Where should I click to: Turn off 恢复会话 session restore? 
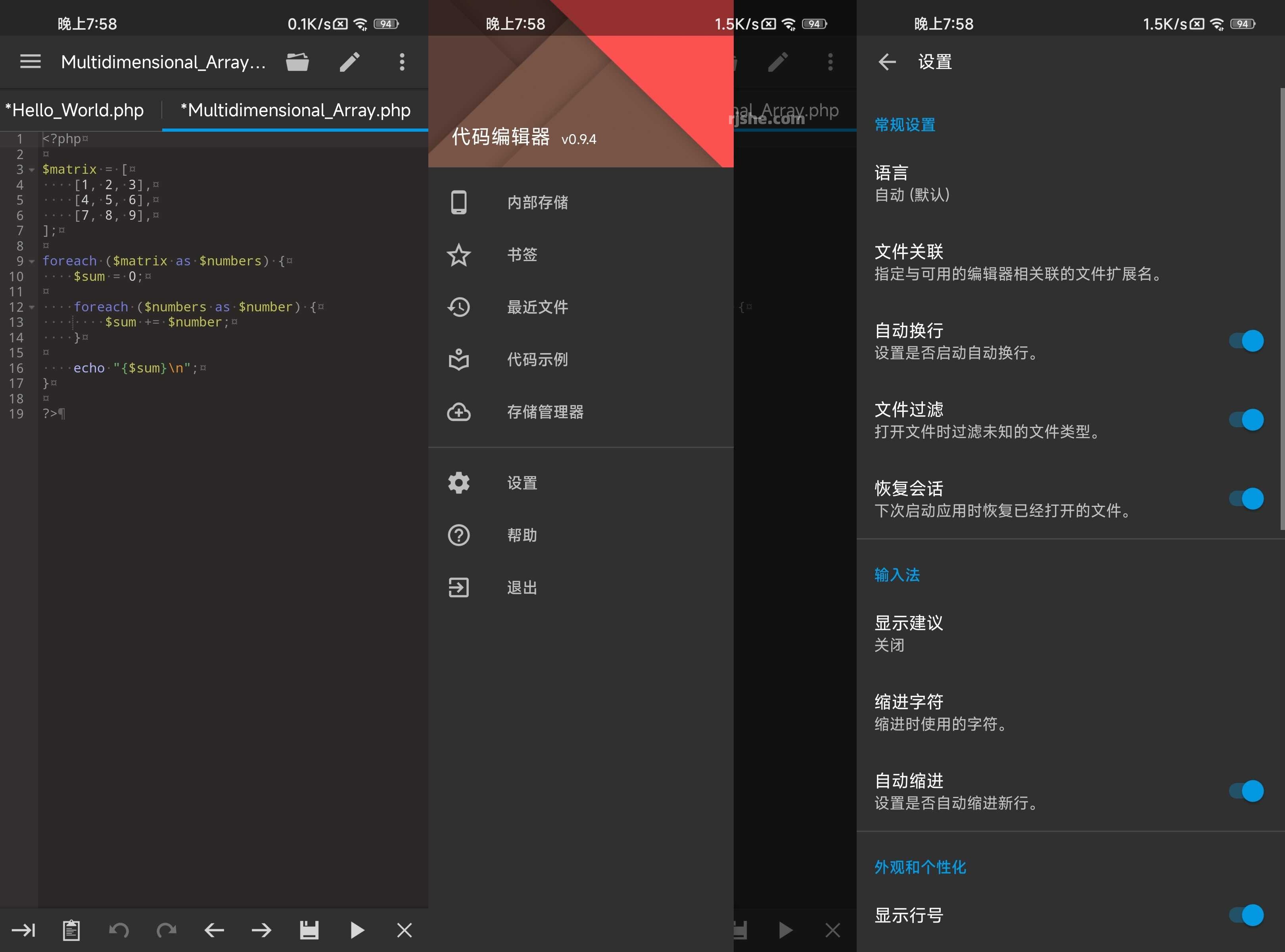[x=1247, y=499]
